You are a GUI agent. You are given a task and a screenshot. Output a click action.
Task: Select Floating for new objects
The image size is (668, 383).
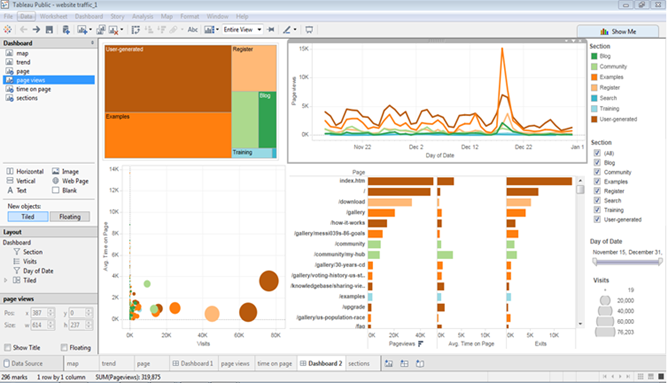70,216
